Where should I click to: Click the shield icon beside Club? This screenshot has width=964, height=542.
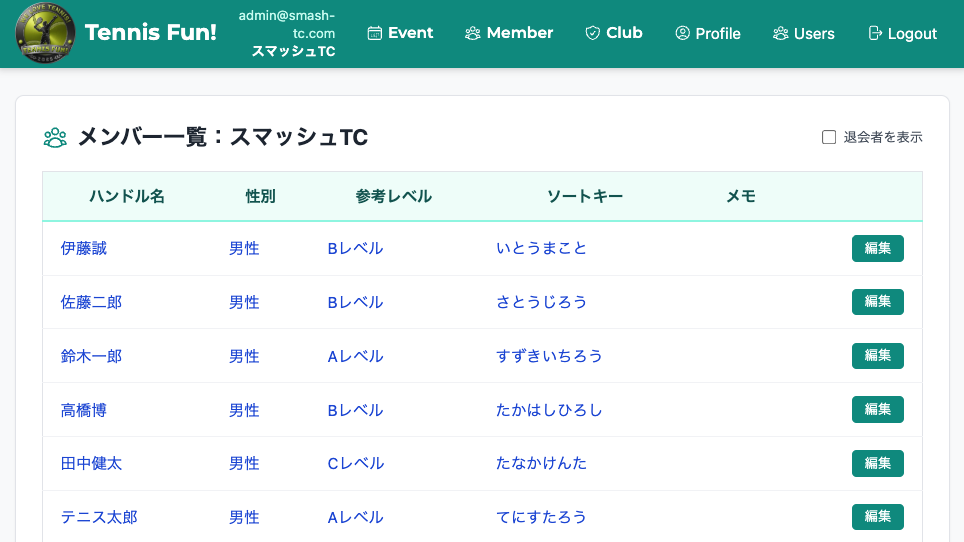point(593,33)
